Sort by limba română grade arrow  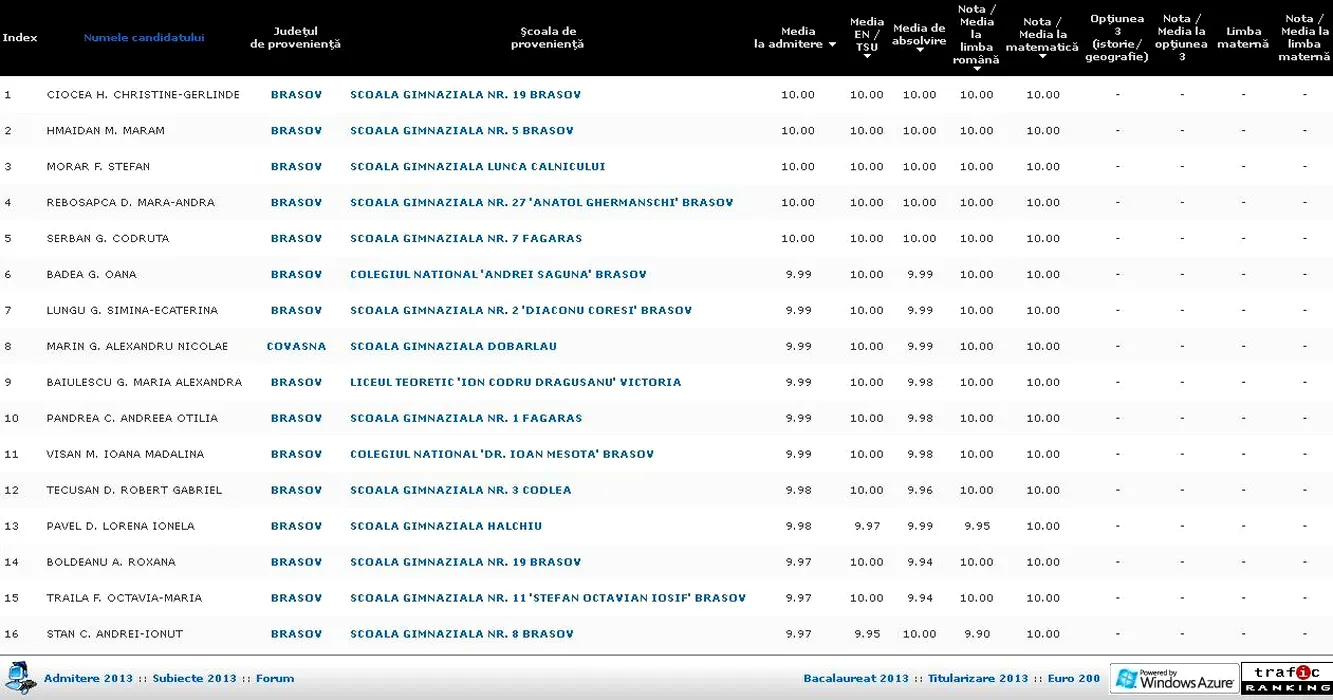[x=976, y=69]
